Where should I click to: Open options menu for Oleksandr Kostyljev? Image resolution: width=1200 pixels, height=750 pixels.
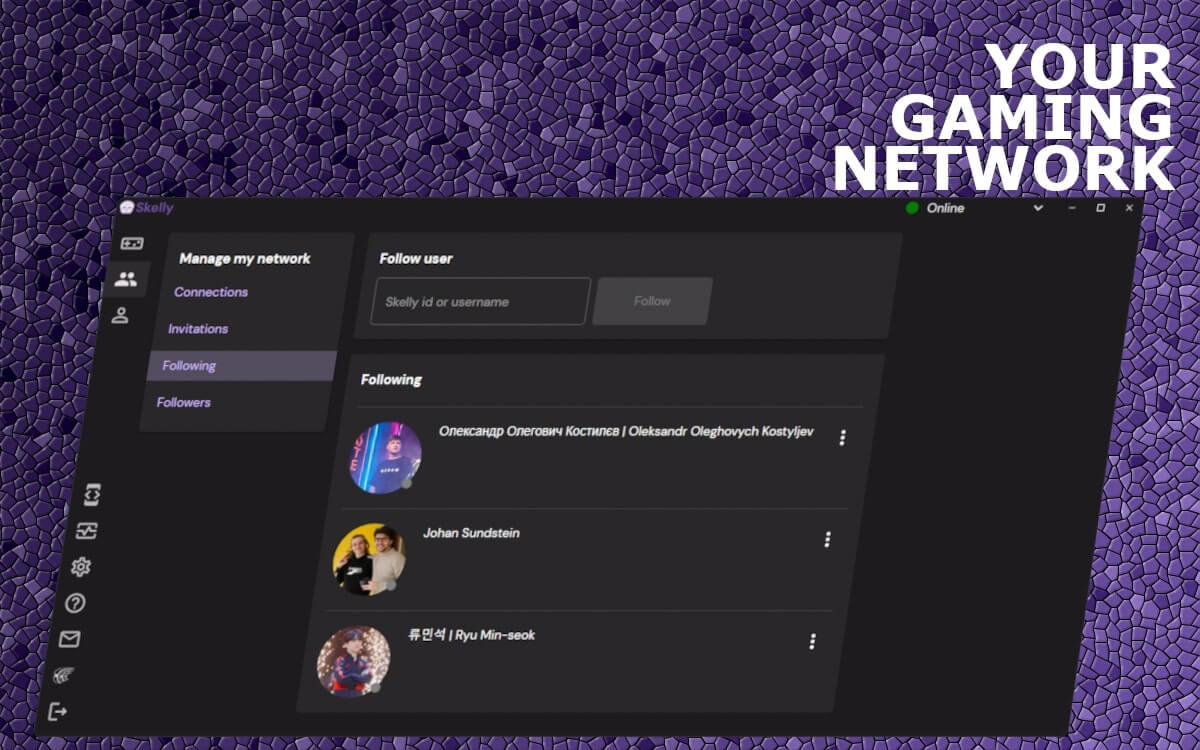click(x=842, y=437)
